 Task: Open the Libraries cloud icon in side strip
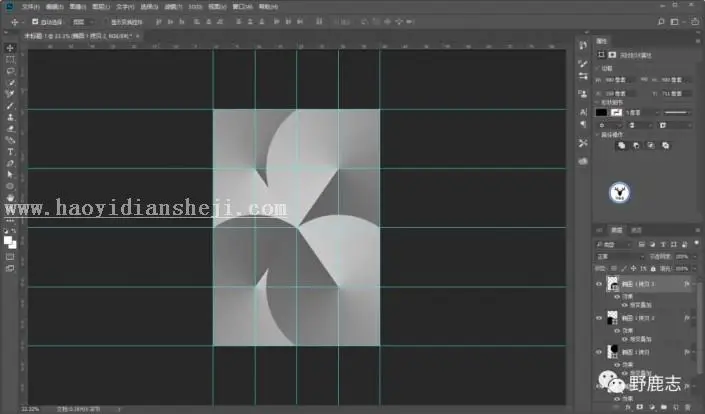tap(583, 161)
